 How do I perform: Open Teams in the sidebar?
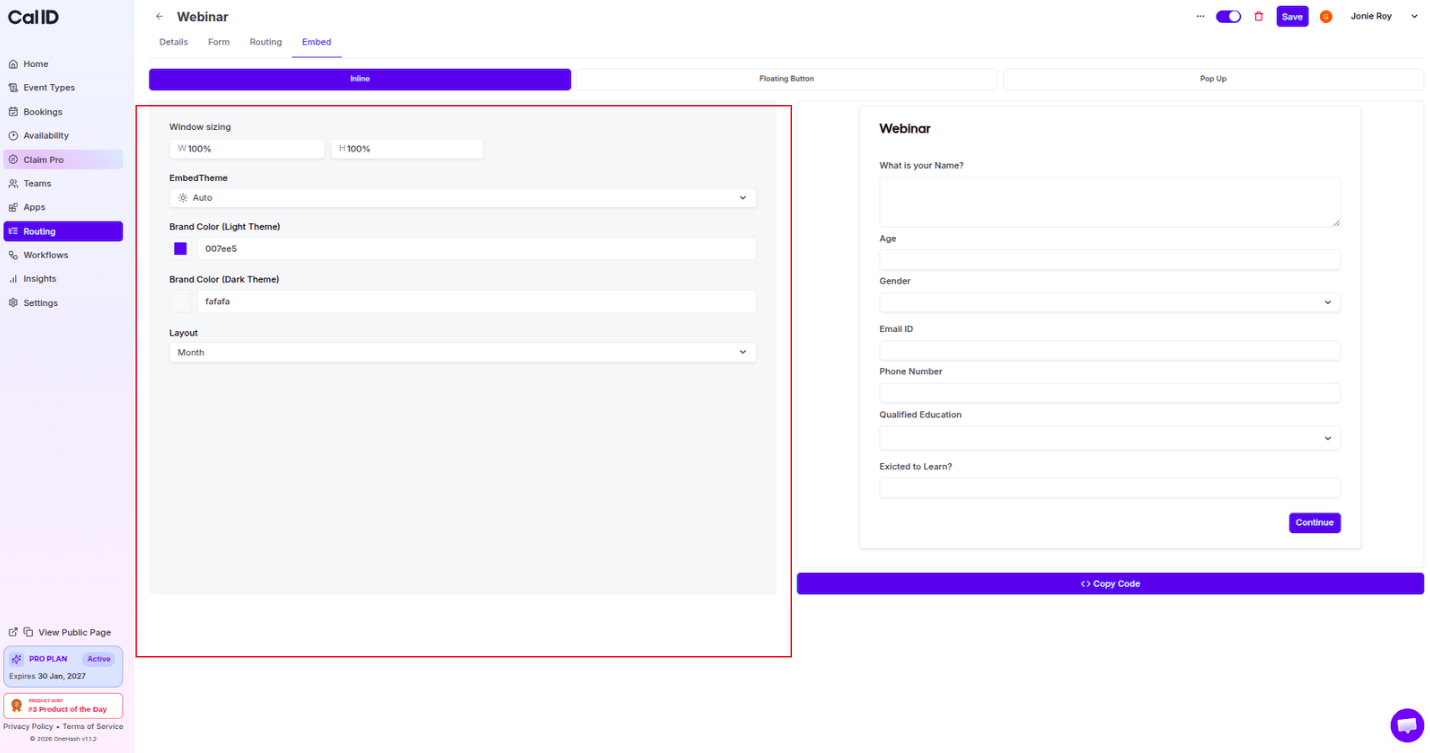click(63, 184)
